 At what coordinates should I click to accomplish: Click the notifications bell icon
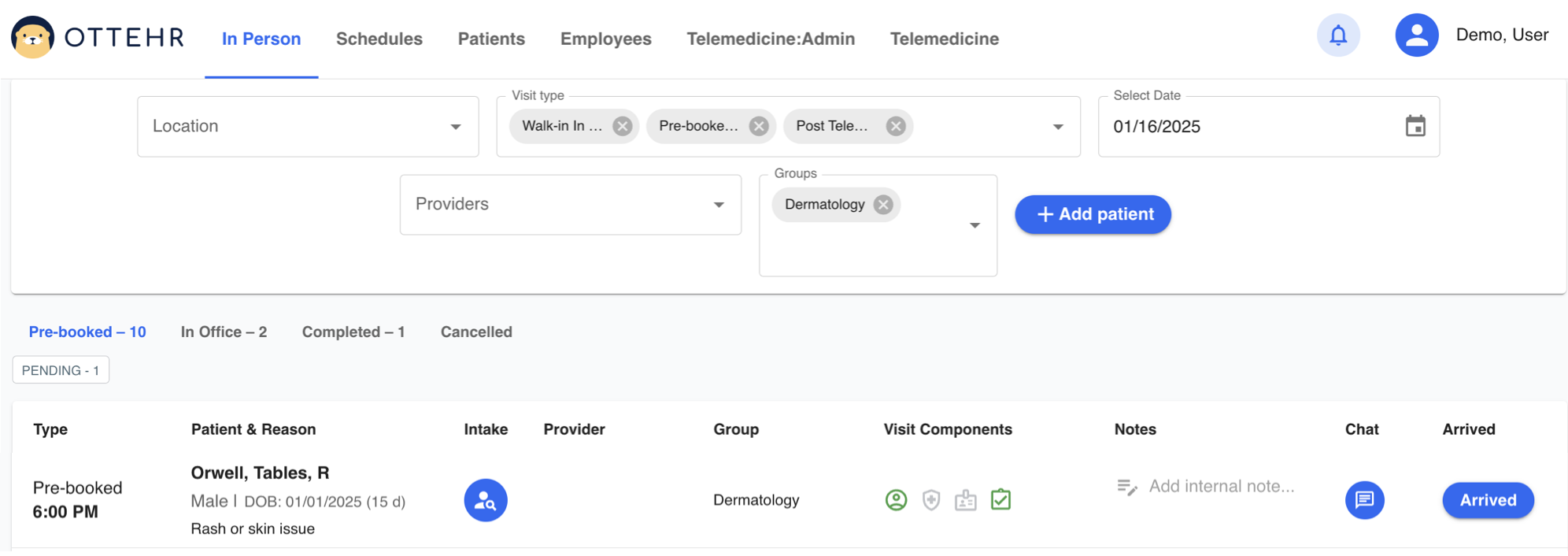pyautogui.click(x=1338, y=35)
